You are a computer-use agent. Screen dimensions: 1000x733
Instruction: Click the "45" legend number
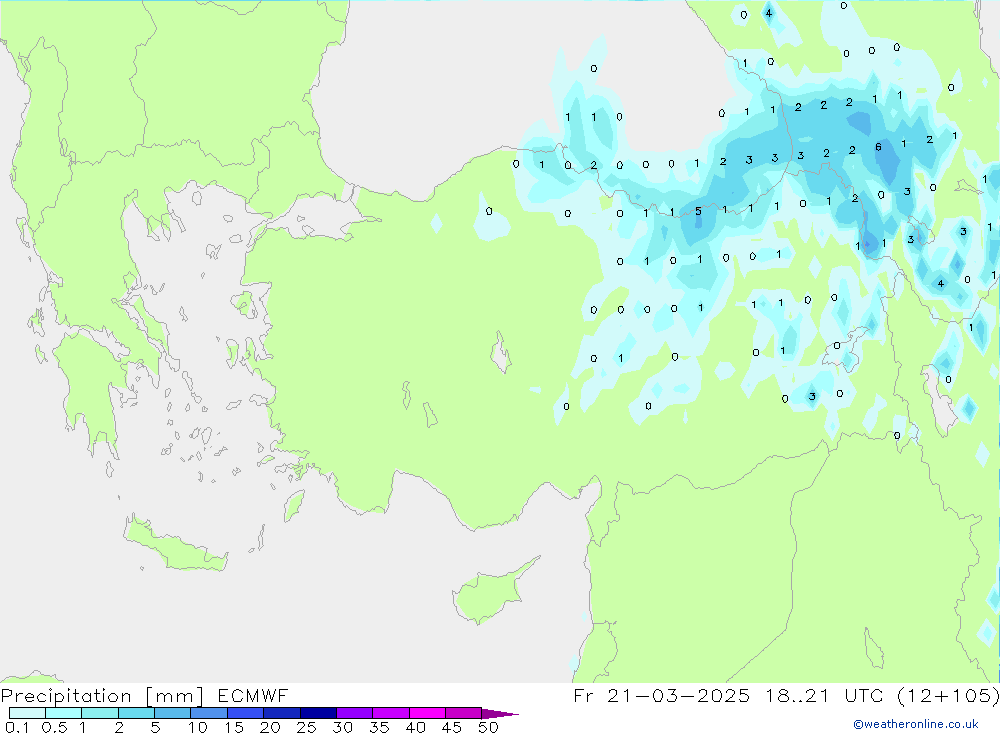(x=452, y=727)
